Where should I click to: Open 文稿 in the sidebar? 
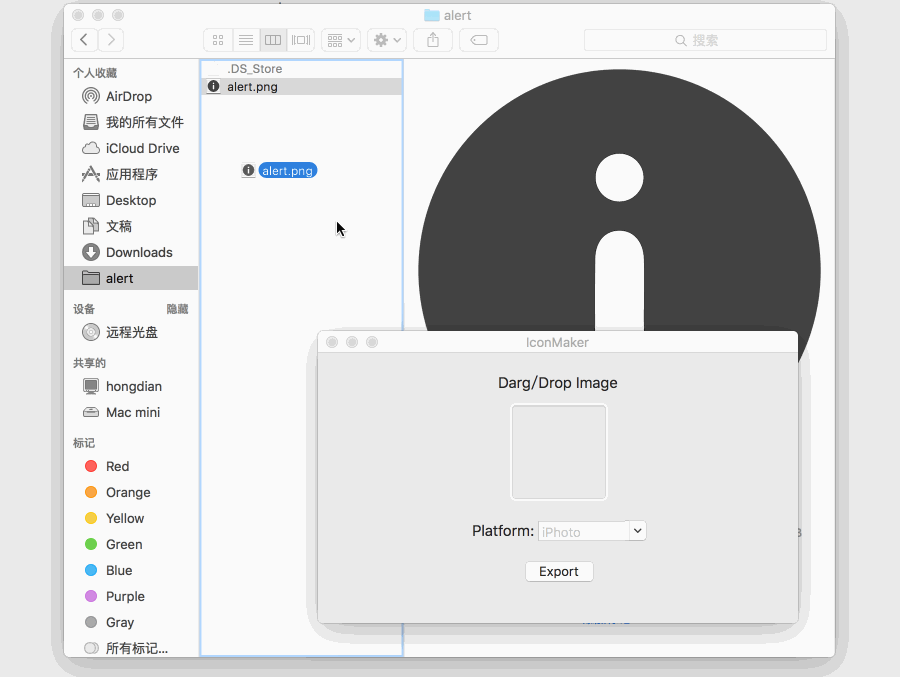(x=131, y=226)
